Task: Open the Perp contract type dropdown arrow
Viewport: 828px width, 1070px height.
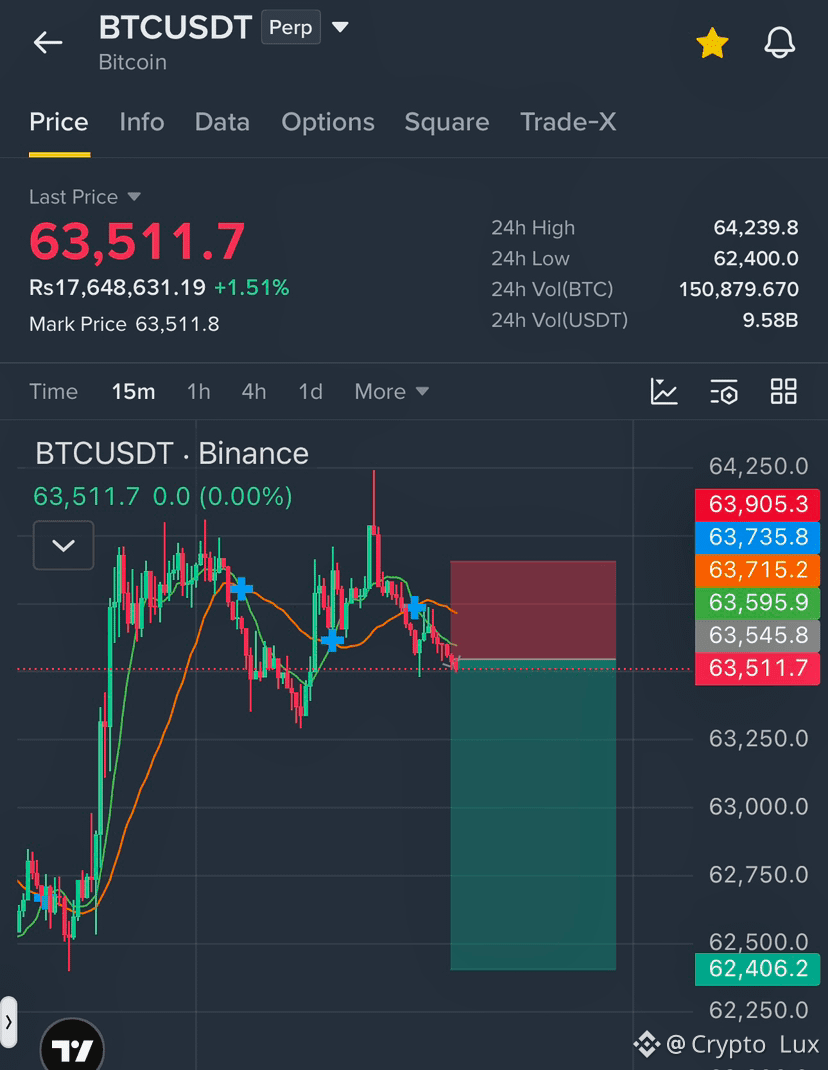Action: point(340,27)
